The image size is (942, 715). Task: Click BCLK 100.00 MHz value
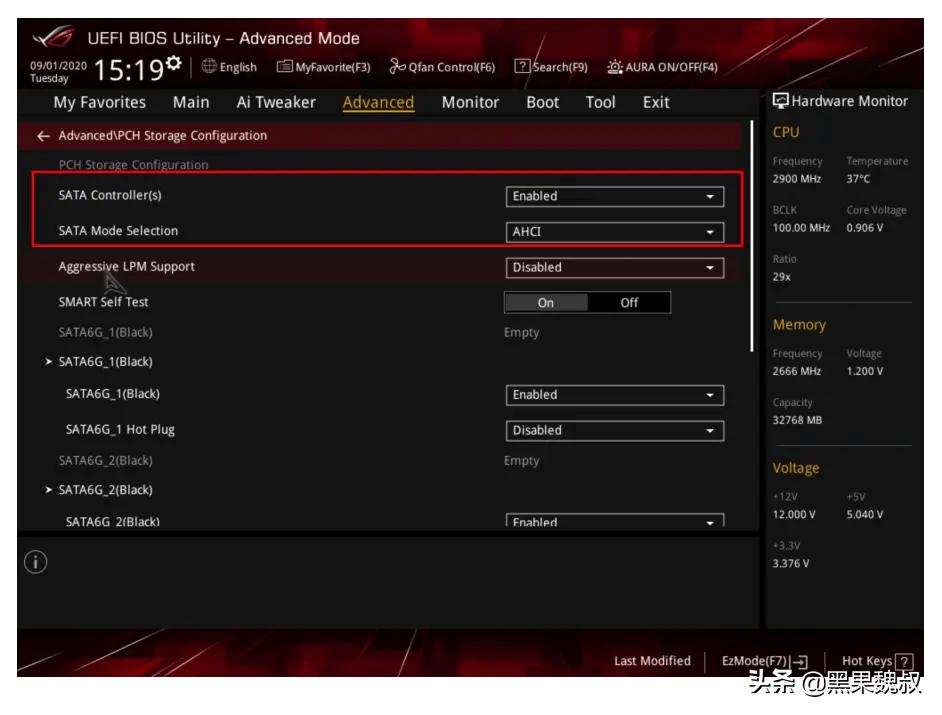pyautogui.click(x=801, y=228)
